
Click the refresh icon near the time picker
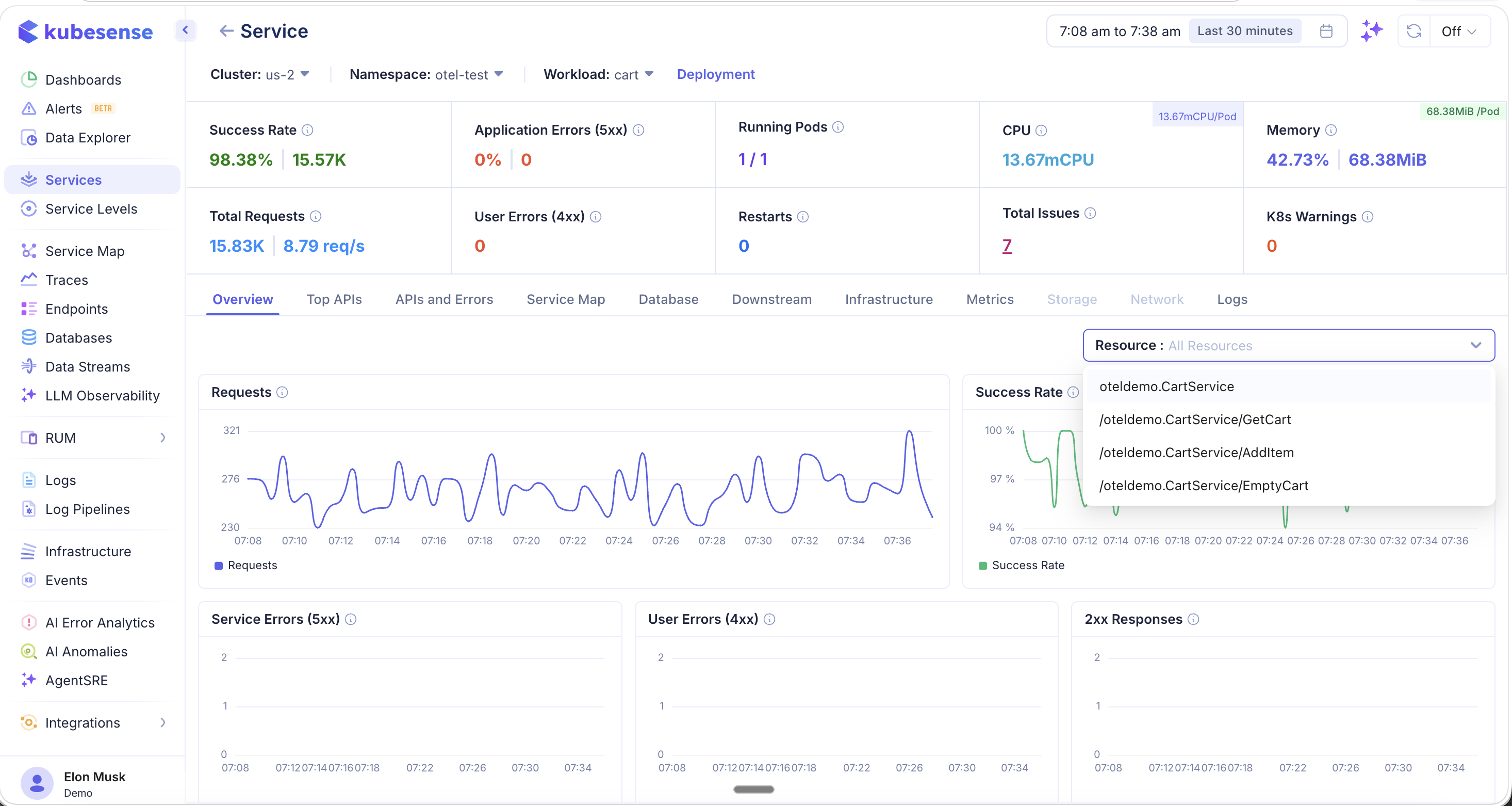click(1414, 31)
